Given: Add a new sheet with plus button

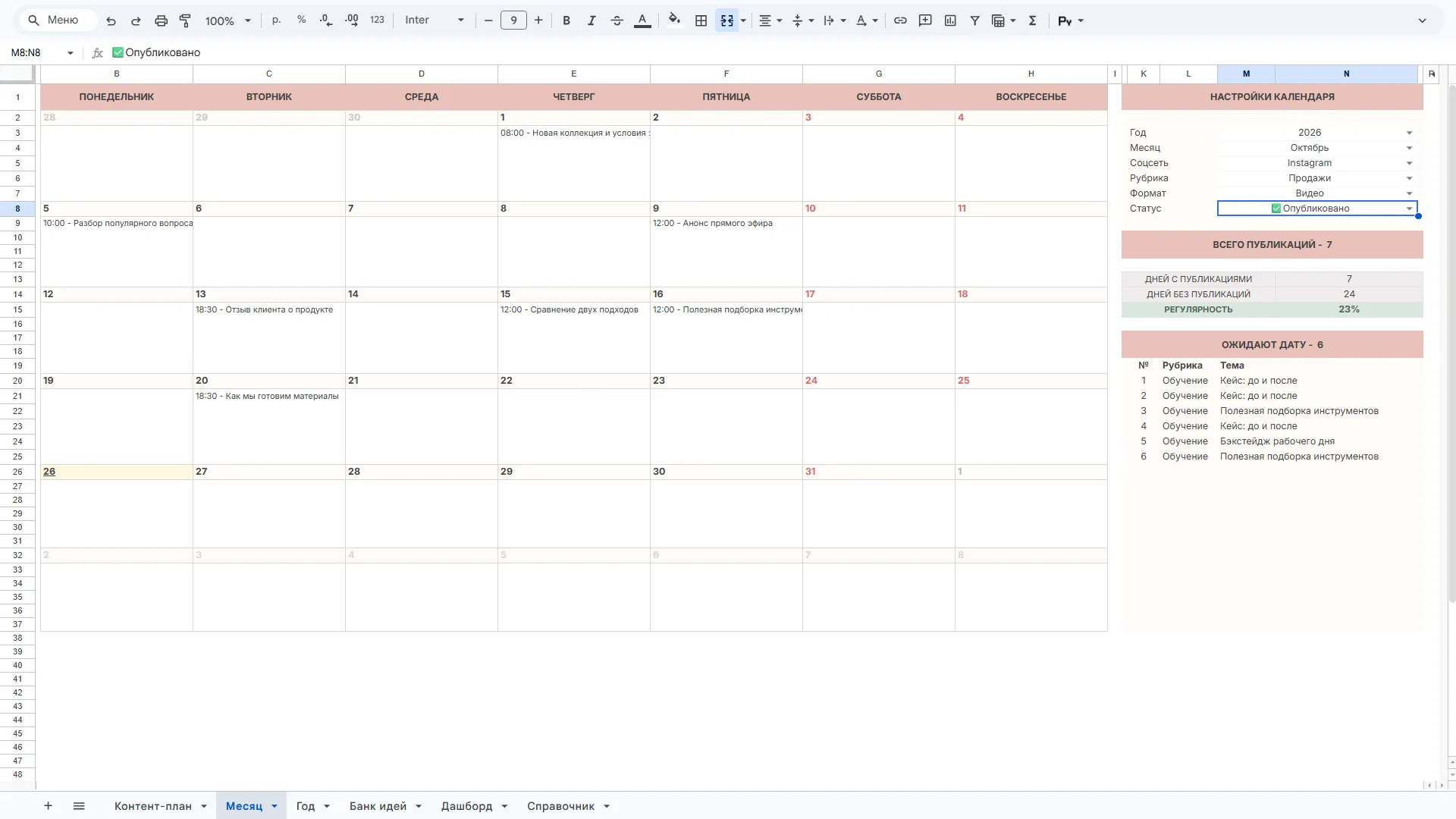Looking at the screenshot, I should (x=48, y=806).
